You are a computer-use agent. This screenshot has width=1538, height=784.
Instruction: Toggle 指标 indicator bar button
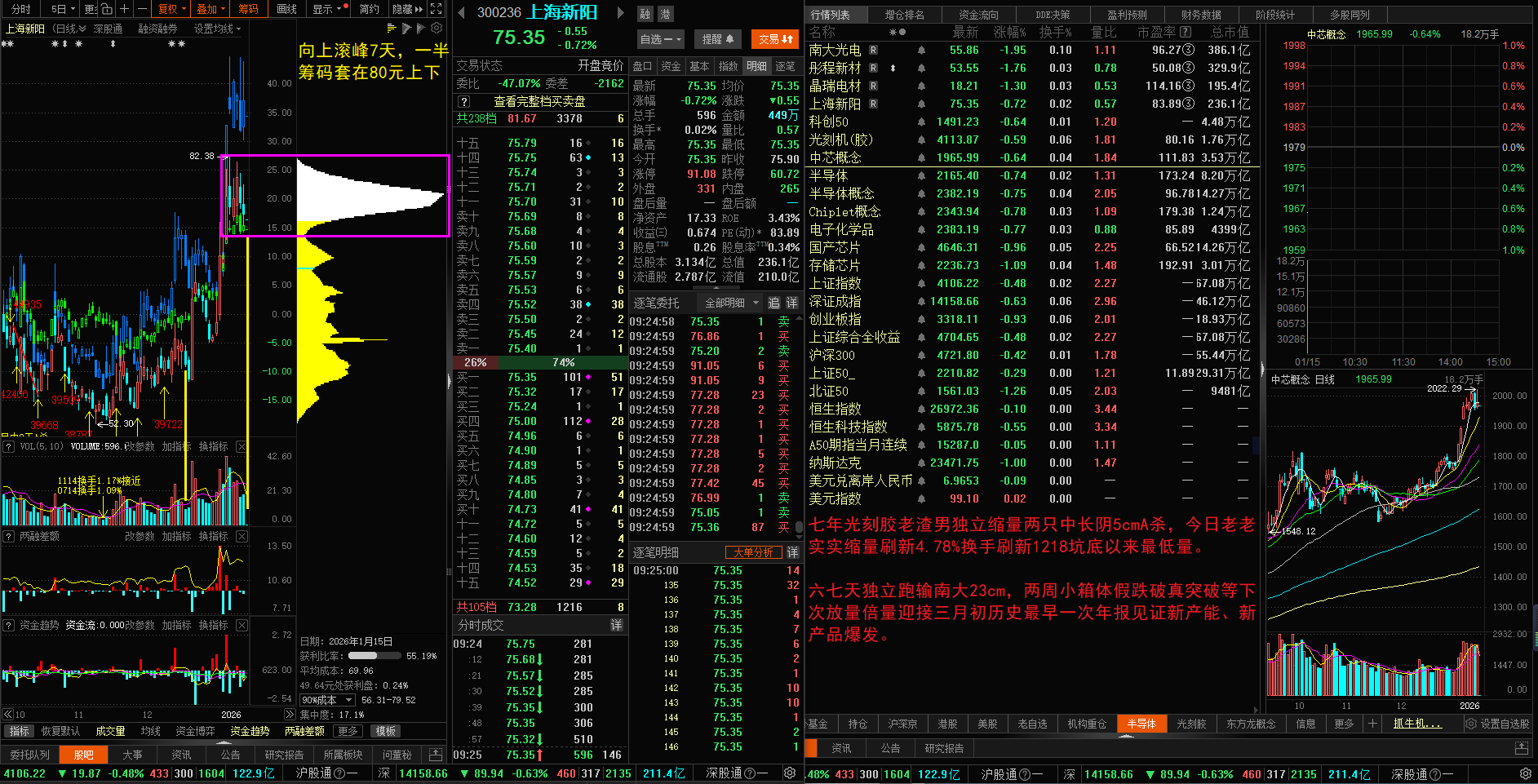point(19,731)
